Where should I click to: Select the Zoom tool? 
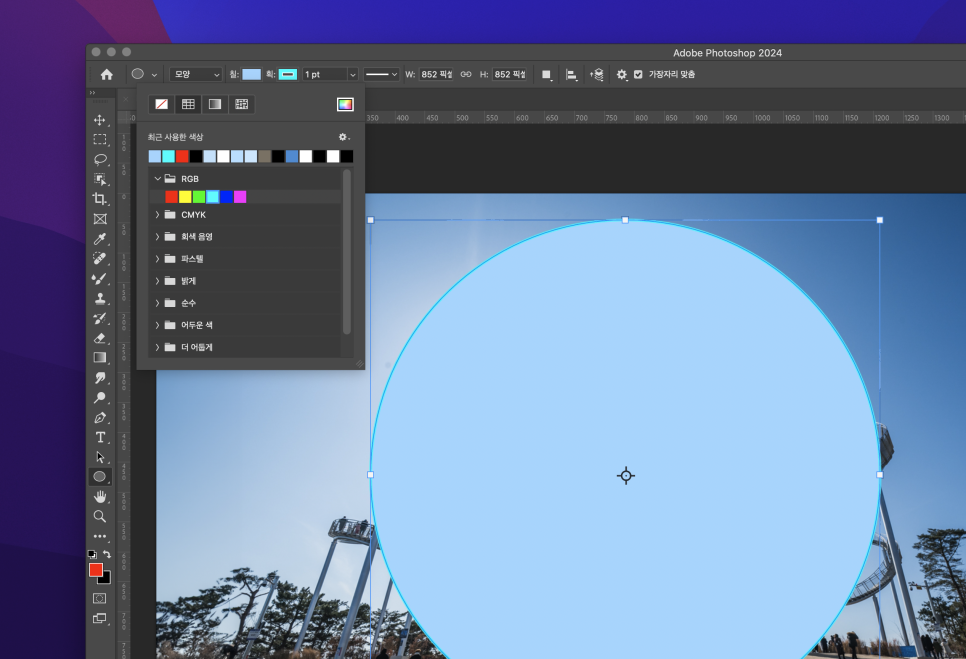pos(100,516)
